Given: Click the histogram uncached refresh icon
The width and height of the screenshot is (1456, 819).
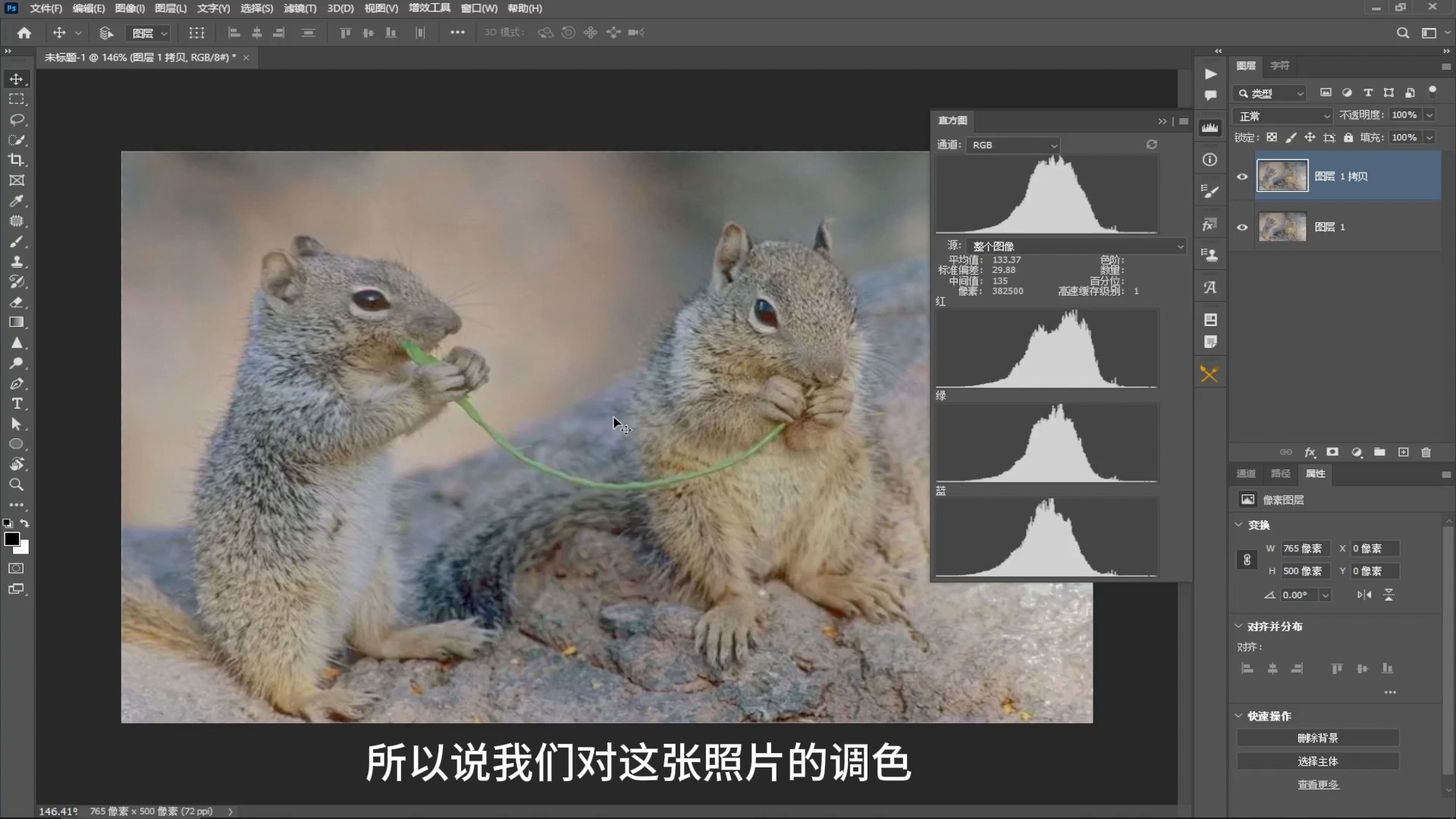Looking at the screenshot, I should [x=1151, y=144].
